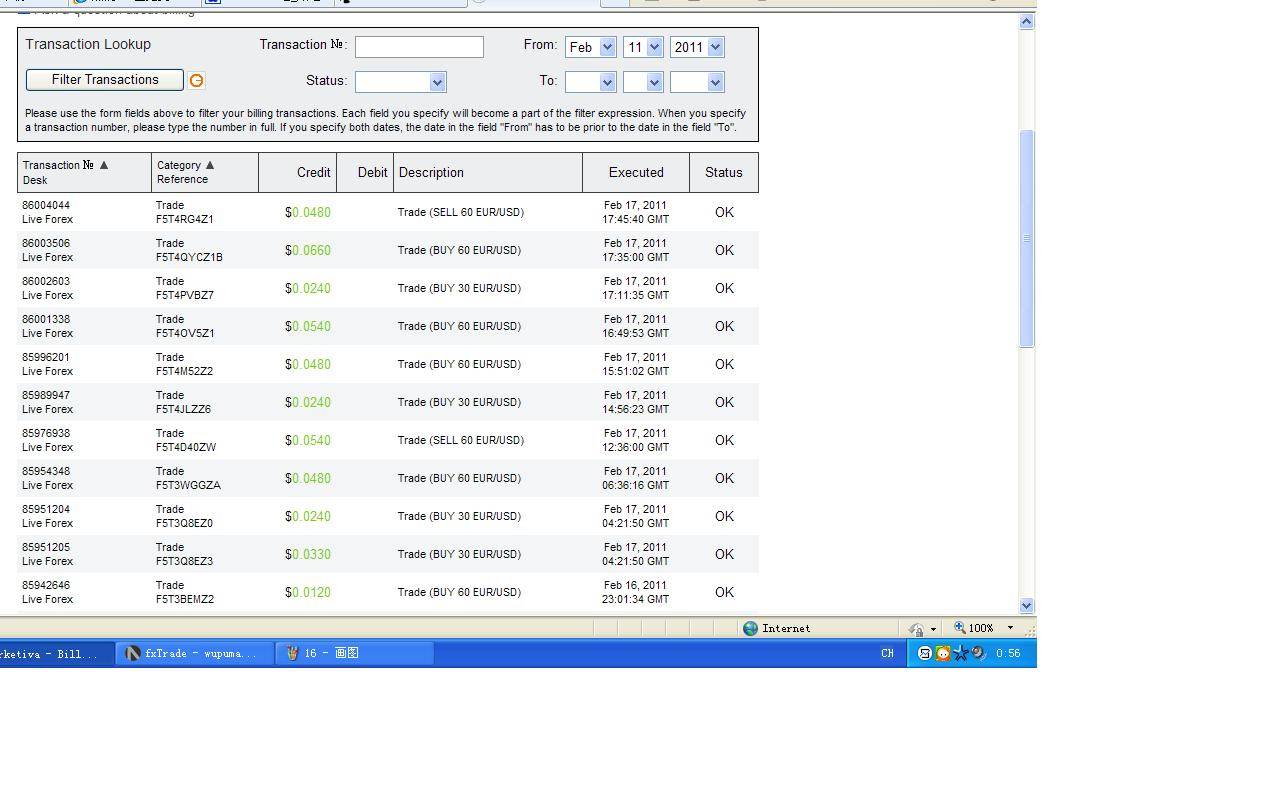Click the fxTrade taskbar icon
Screen dimensions: 1280x800
(132, 653)
